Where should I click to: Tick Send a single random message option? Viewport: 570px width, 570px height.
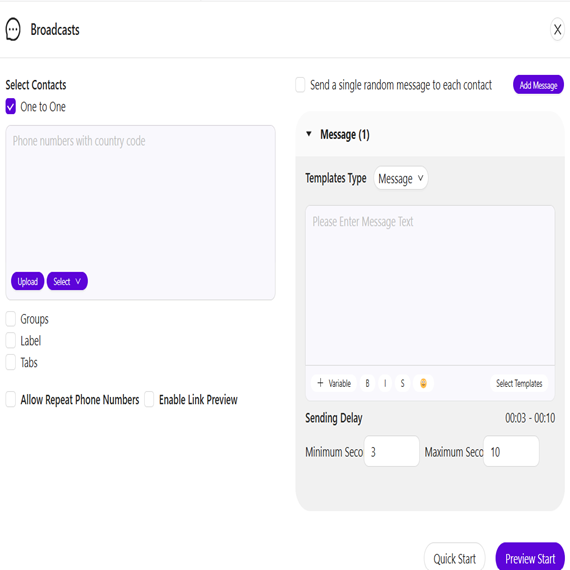300,85
